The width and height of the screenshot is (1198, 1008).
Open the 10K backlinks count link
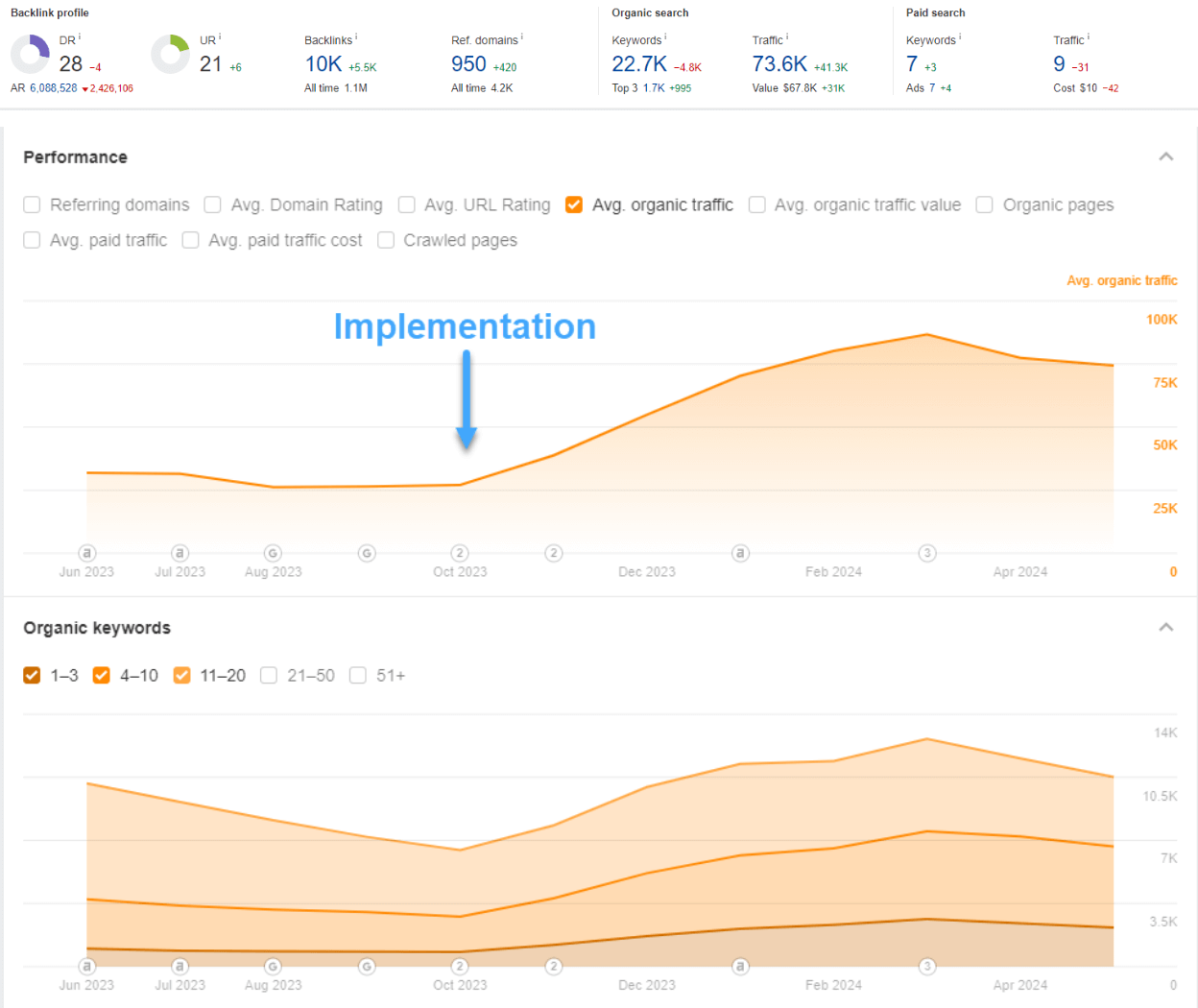point(323,64)
